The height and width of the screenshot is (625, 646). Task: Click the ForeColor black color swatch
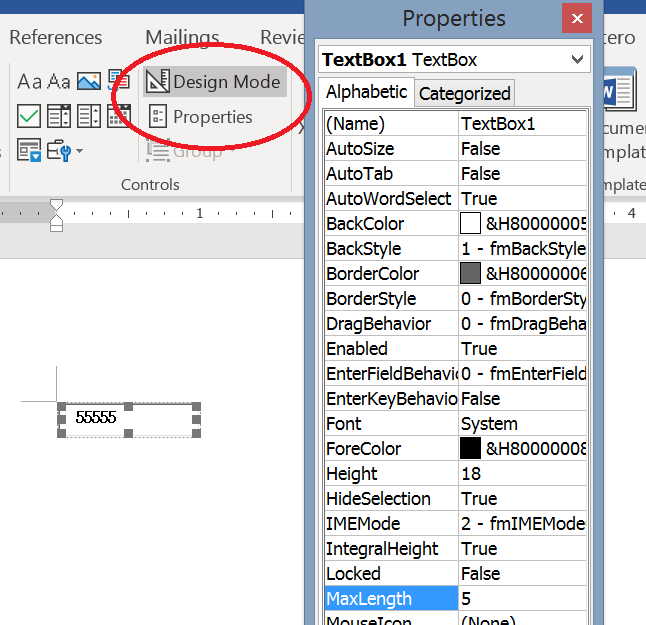(471, 449)
